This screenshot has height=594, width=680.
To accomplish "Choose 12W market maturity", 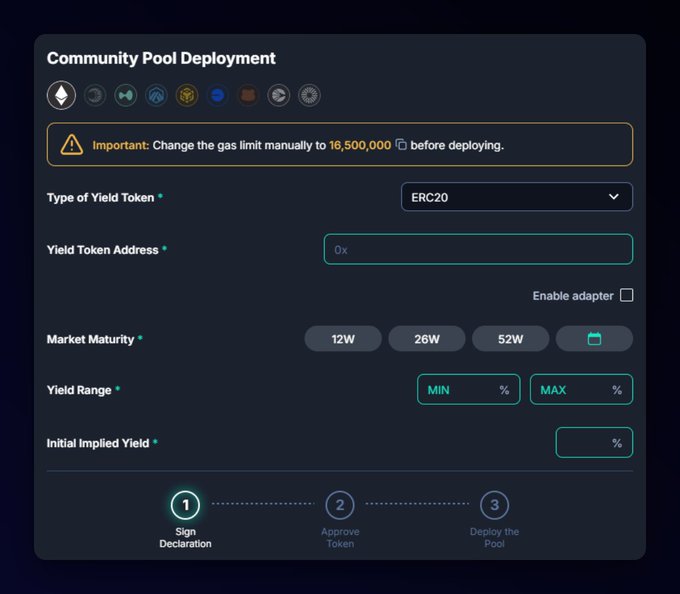I will [343, 339].
